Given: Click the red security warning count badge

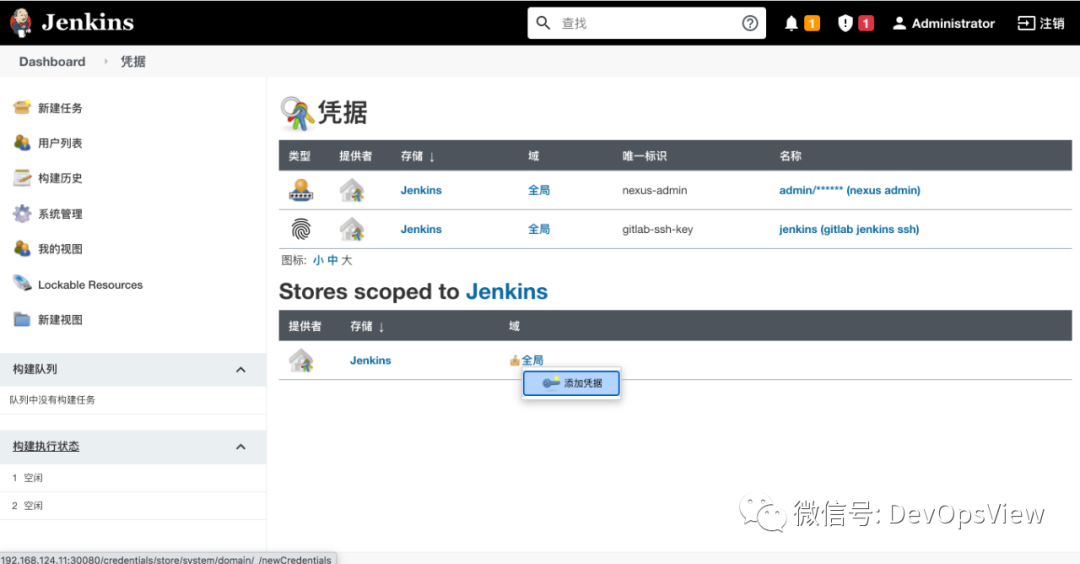Looking at the screenshot, I should click(x=866, y=23).
